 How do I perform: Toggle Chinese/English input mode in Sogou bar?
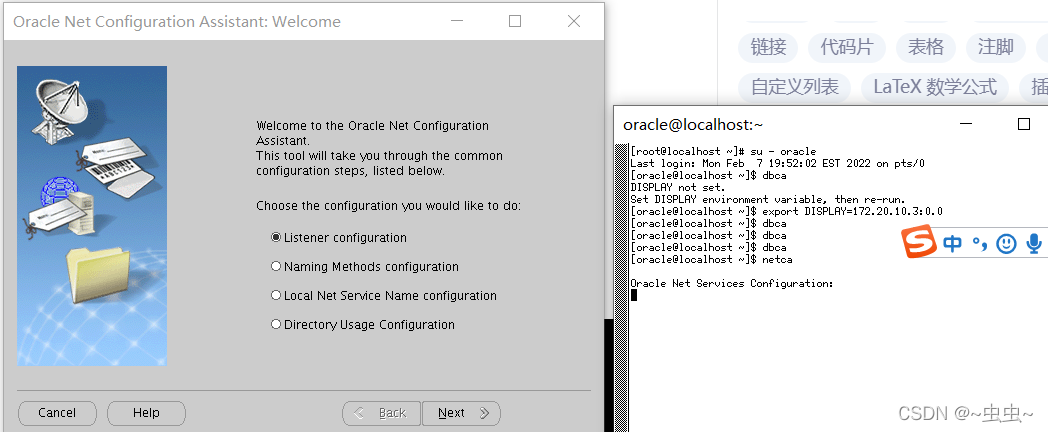(953, 243)
